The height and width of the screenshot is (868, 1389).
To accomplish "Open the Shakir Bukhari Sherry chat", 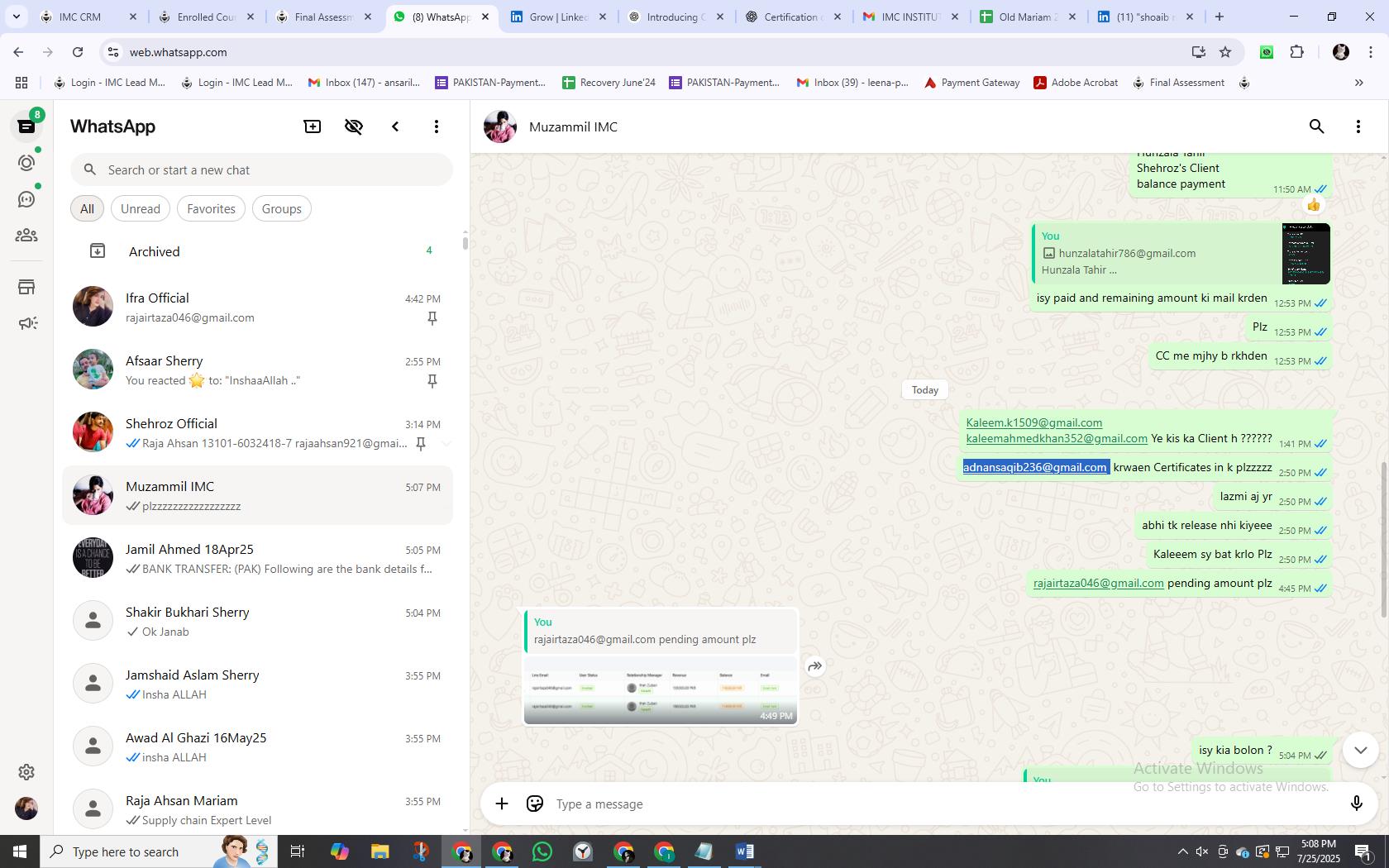I will 258,621.
